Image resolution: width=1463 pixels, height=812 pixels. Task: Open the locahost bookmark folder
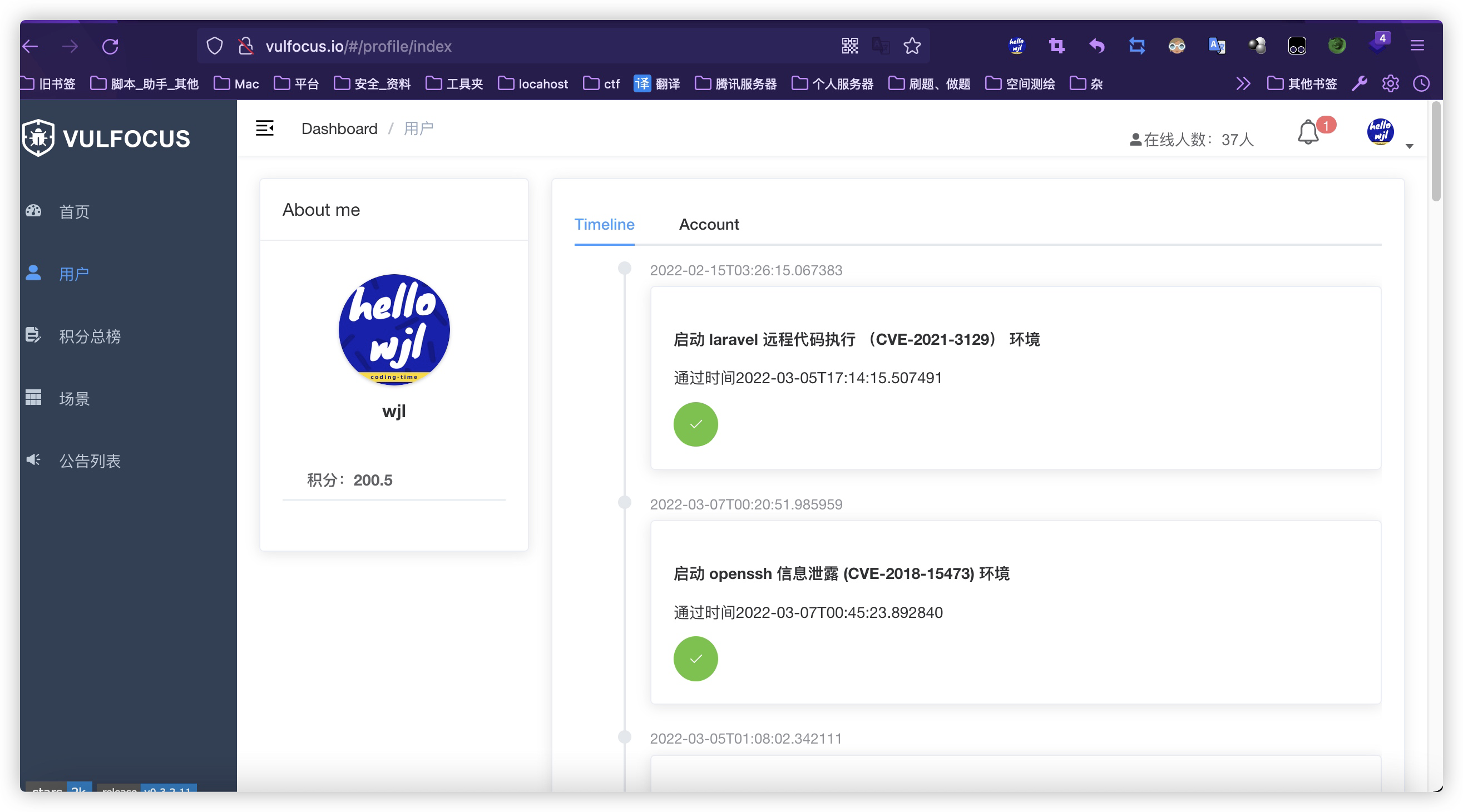[533, 83]
